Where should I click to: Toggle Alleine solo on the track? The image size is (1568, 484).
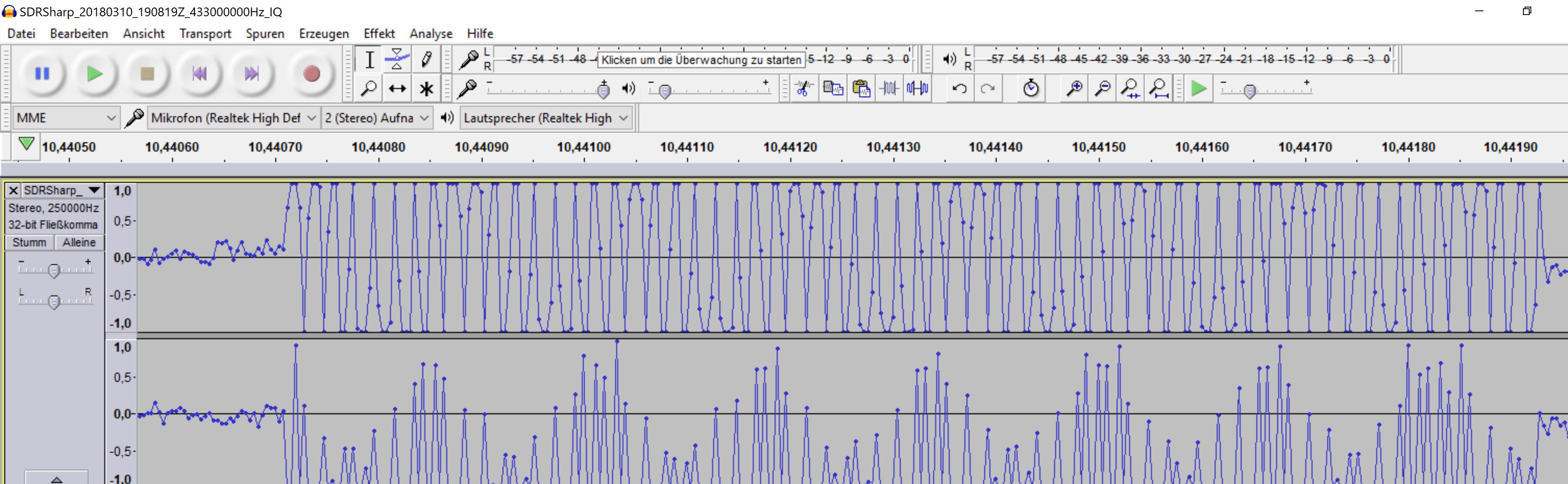pyautogui.click(x=79, y=242)
